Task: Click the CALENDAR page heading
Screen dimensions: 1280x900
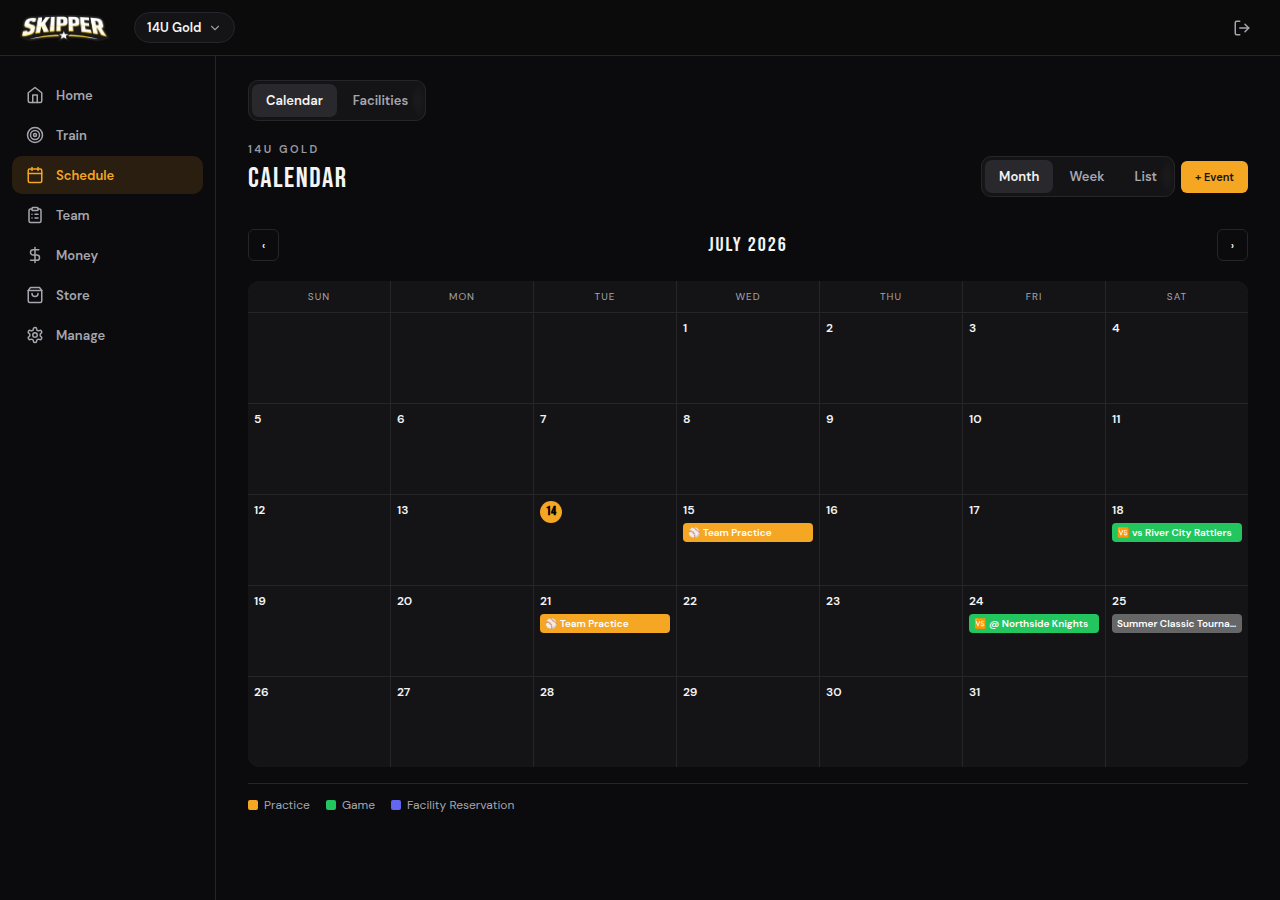Action: tap(297, 178)
